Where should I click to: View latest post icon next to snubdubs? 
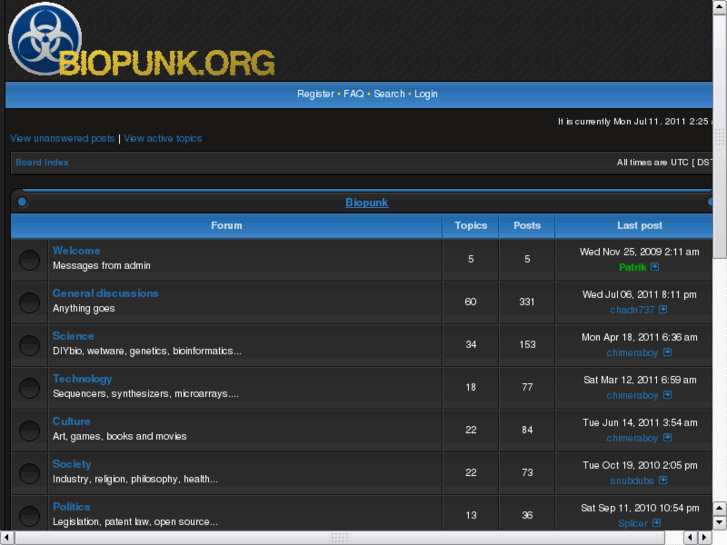pyautogui.click(x=663, y=480)
